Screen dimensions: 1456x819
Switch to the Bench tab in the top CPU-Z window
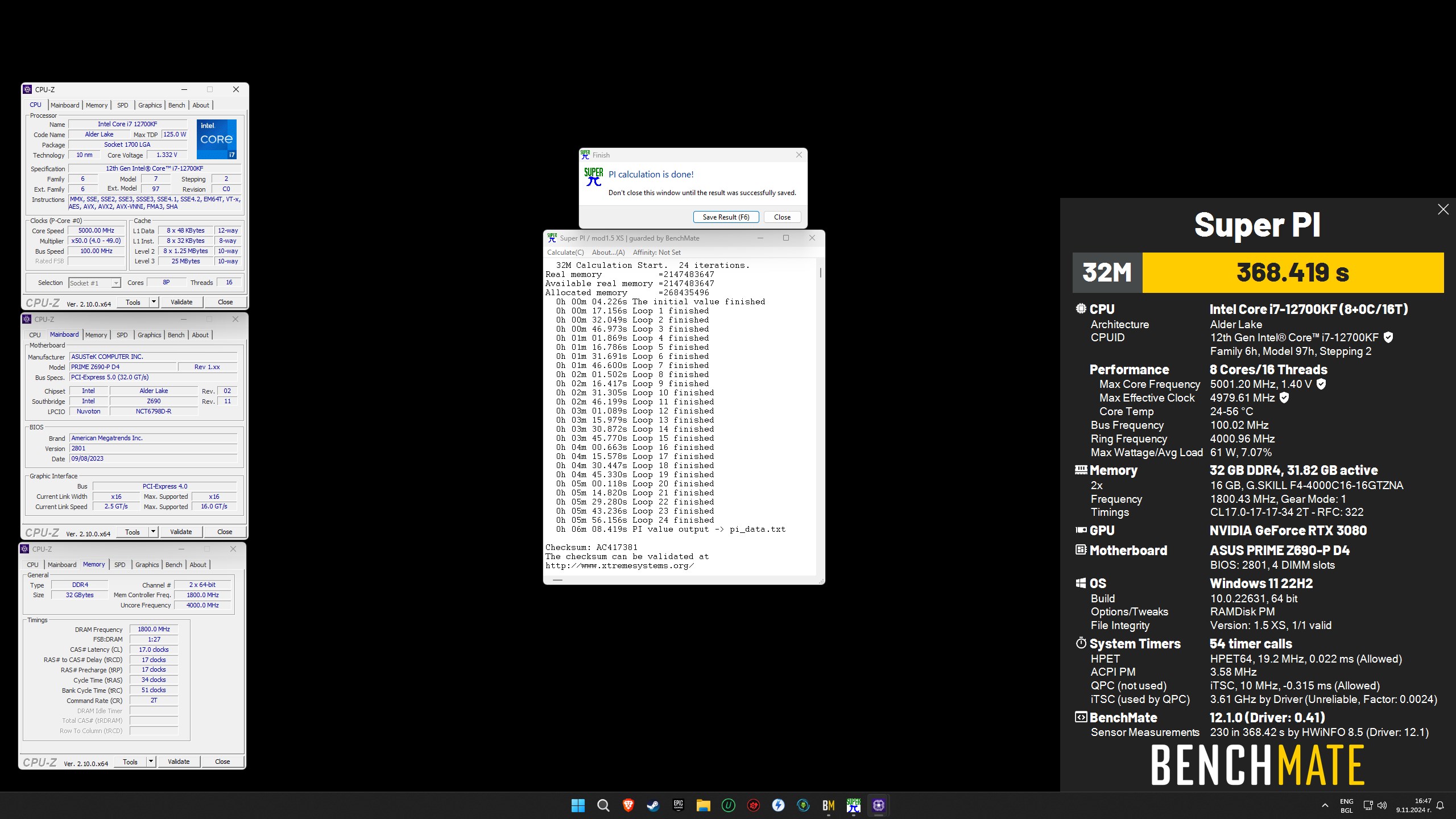coord(177,105)
